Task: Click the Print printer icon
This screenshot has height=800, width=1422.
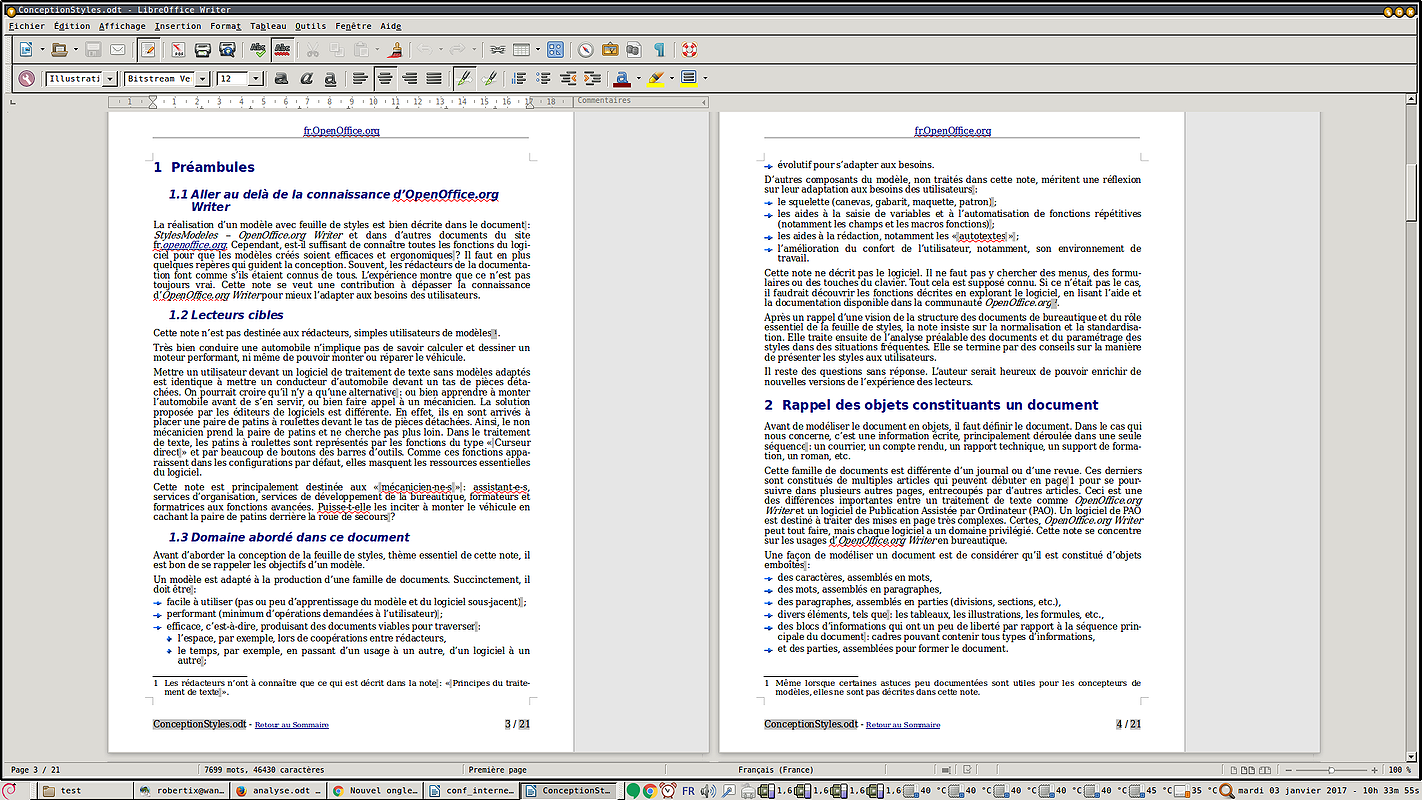Action: click(202, 49)
